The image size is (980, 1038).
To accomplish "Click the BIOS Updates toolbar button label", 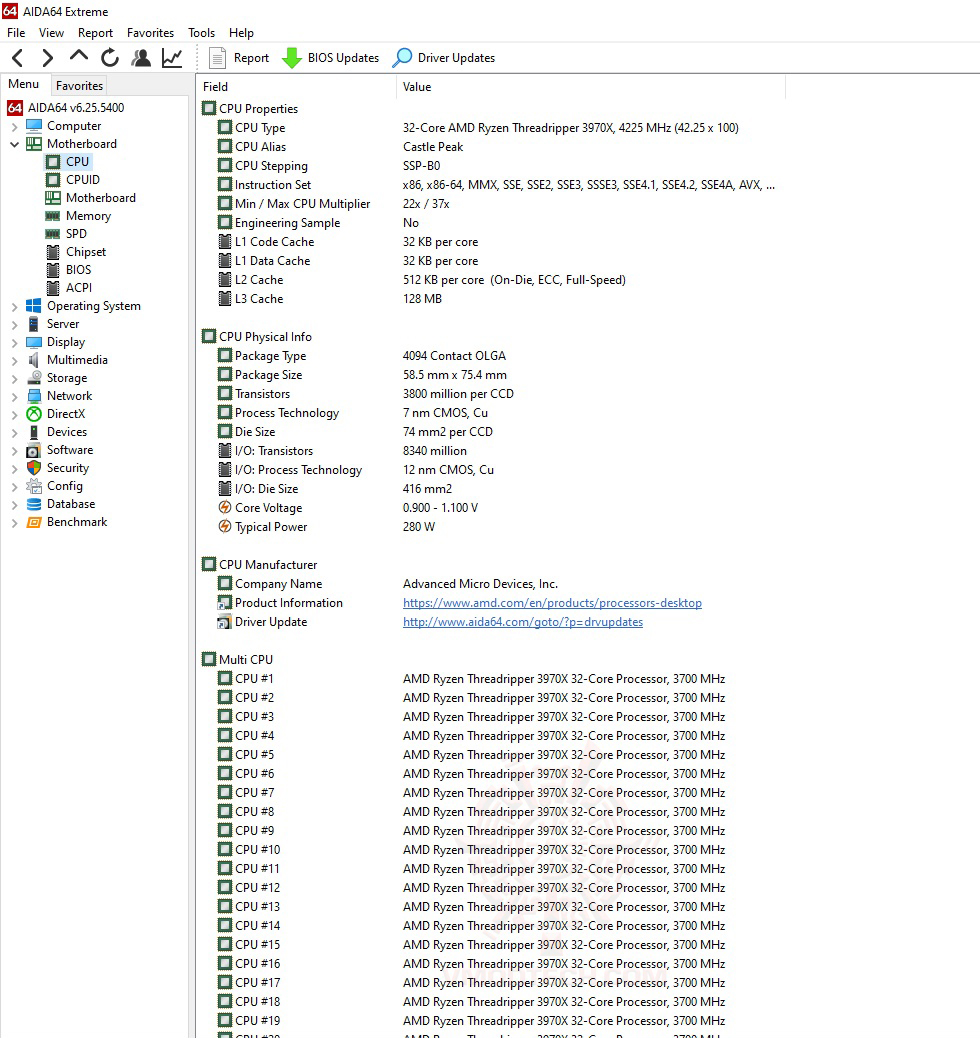I will coord(343,58).
